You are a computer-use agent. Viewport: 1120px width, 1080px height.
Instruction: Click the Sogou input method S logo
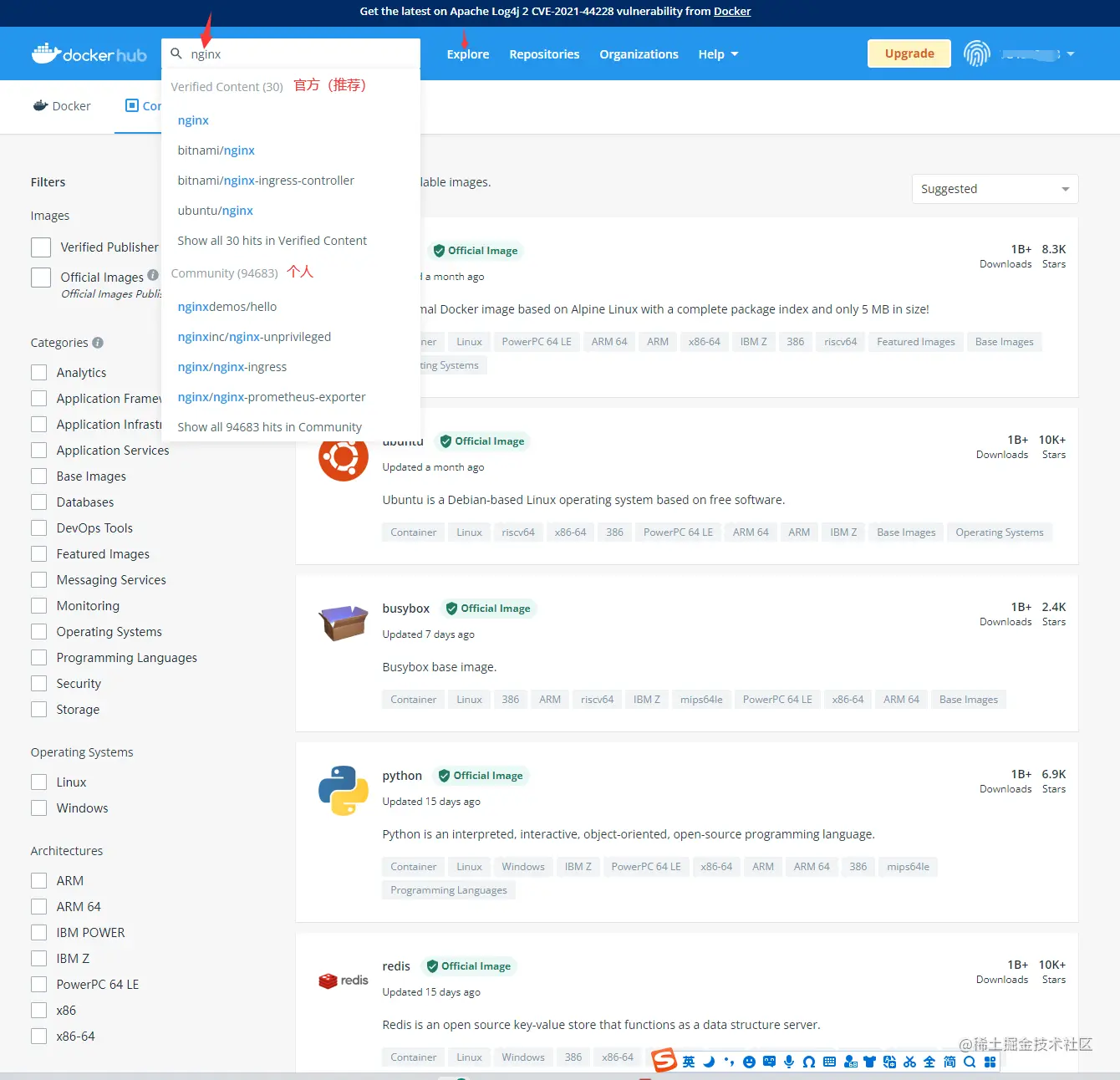664,1061
